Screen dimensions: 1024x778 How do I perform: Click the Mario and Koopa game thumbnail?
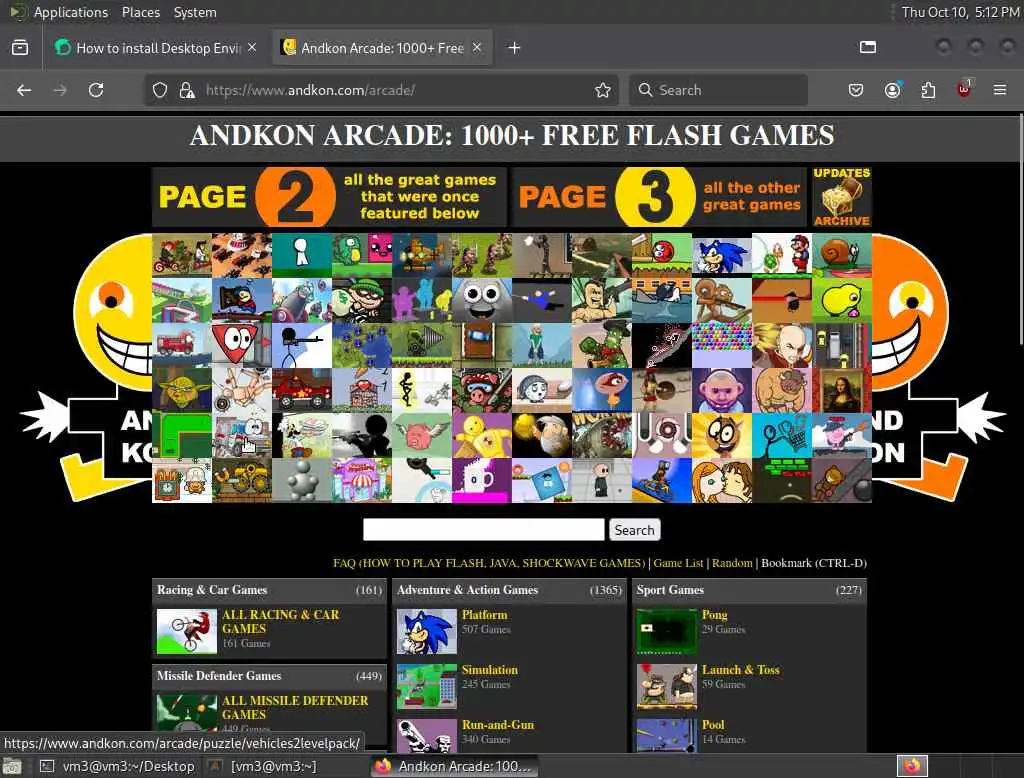[x=782, y=255]
